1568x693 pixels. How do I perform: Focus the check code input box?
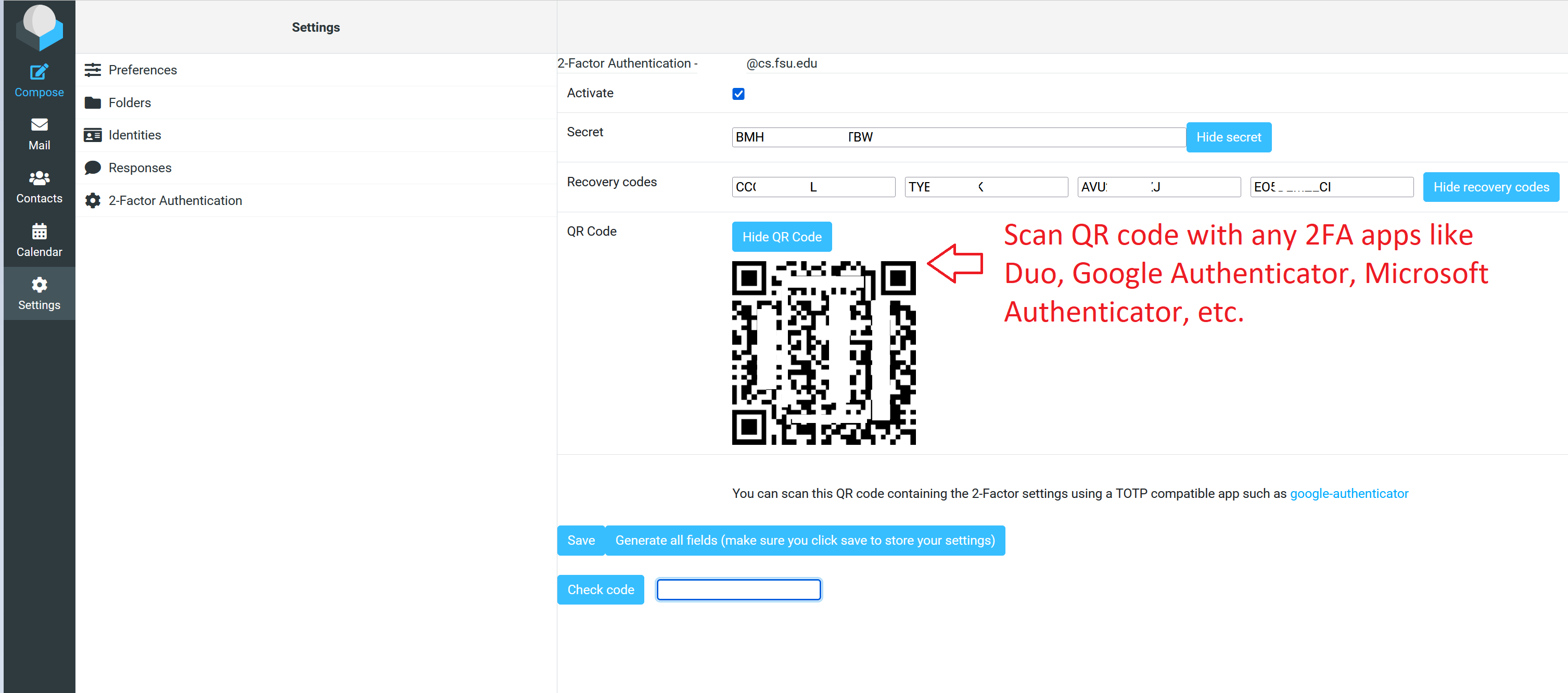[x=739, y=589]
